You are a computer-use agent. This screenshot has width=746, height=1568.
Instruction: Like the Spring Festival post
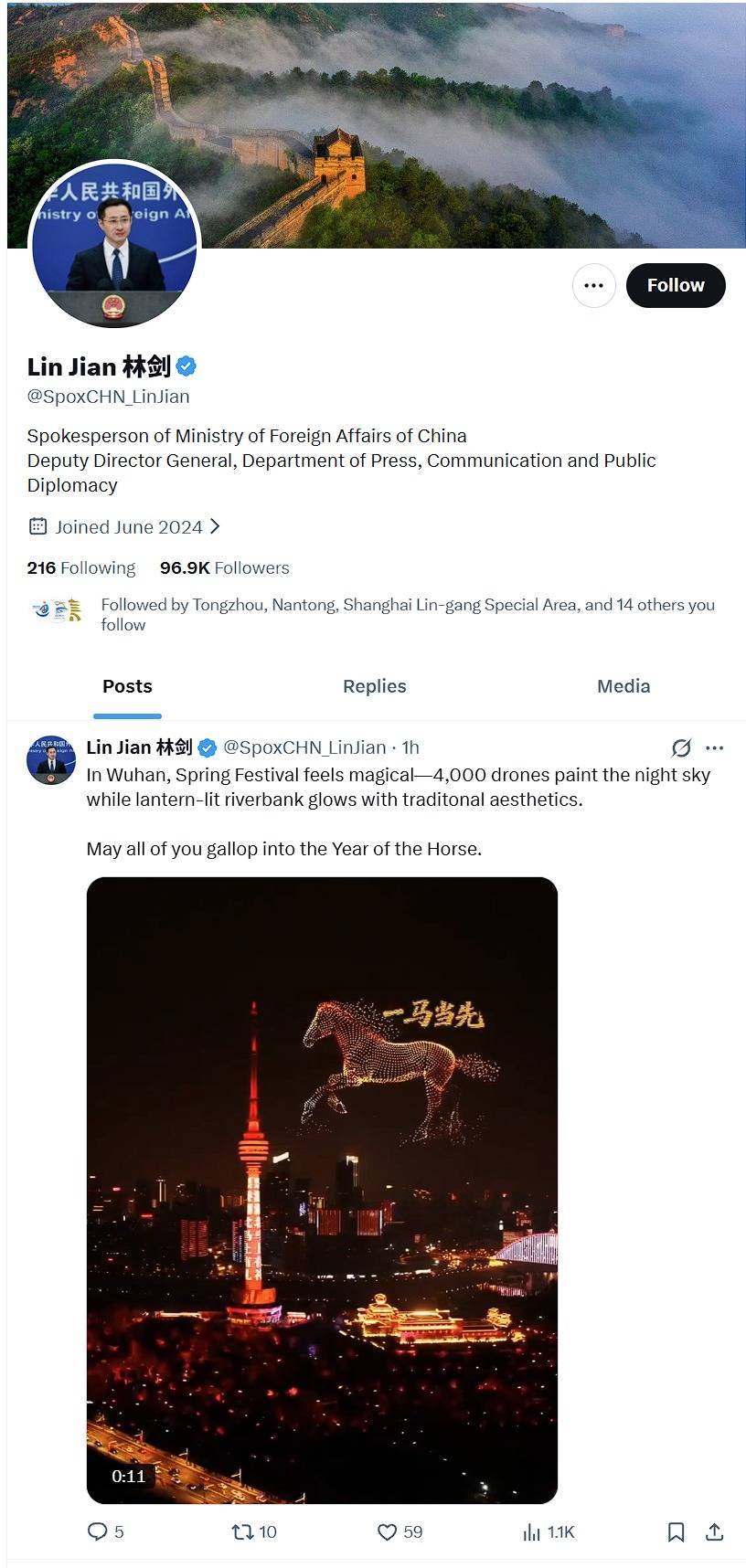point(388,1531)
